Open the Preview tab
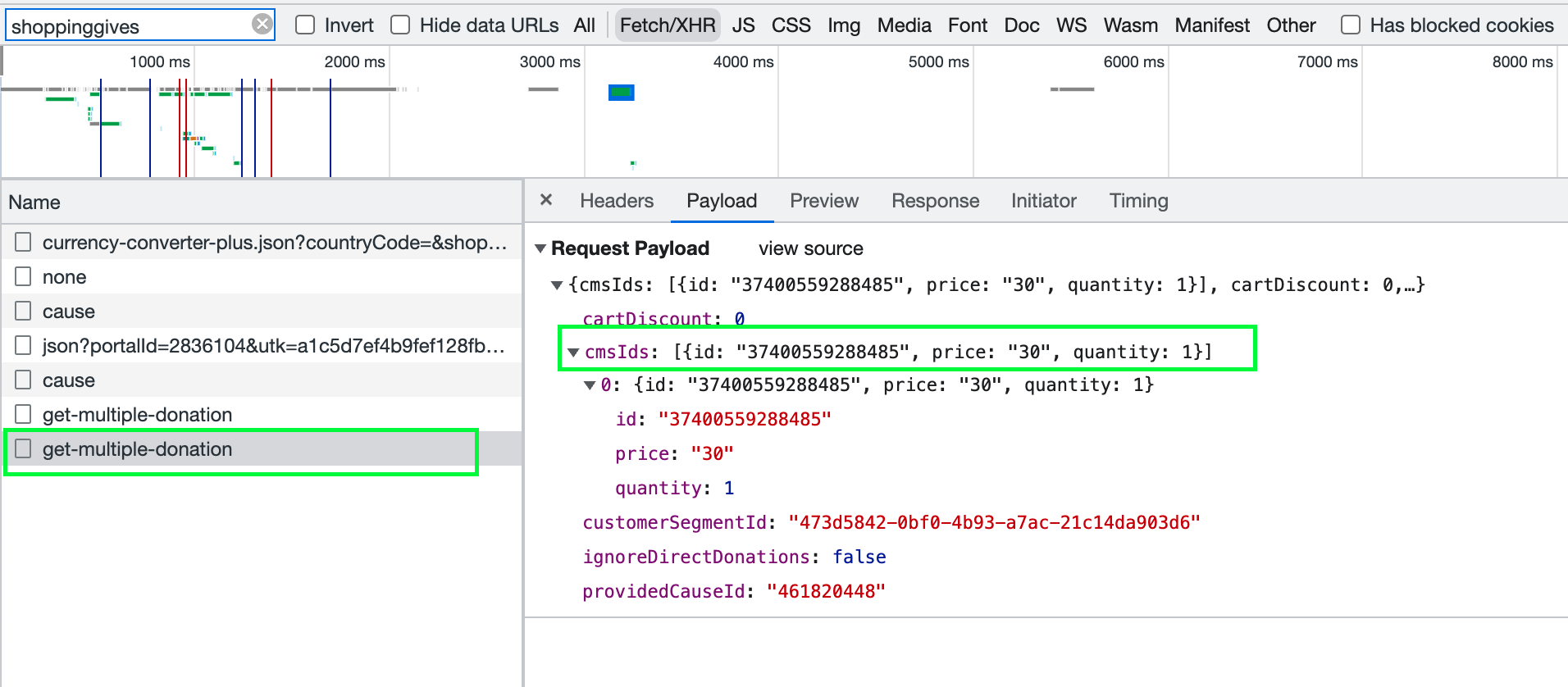1568x687 pixels. 824,201
